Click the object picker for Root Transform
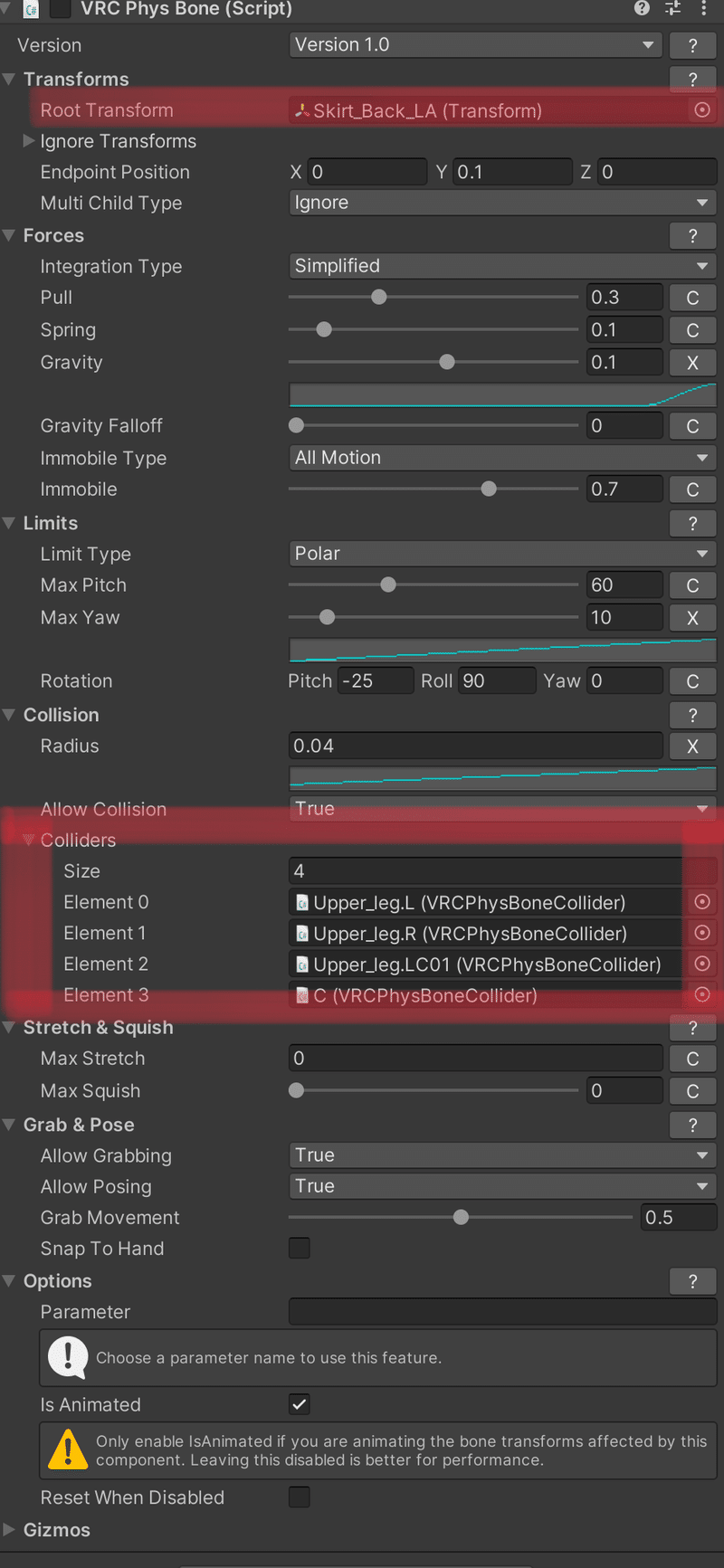 [x=702, y=110]
